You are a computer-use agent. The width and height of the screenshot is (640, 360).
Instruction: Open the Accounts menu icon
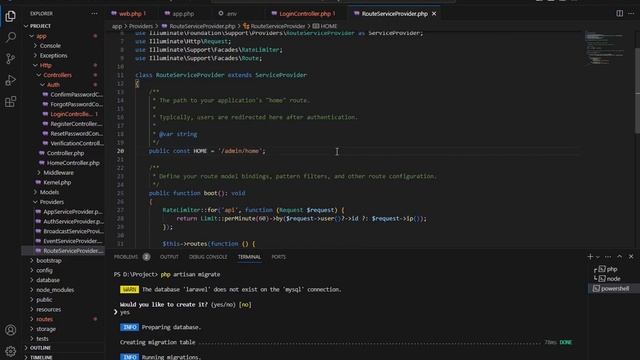tap(11, 330)
